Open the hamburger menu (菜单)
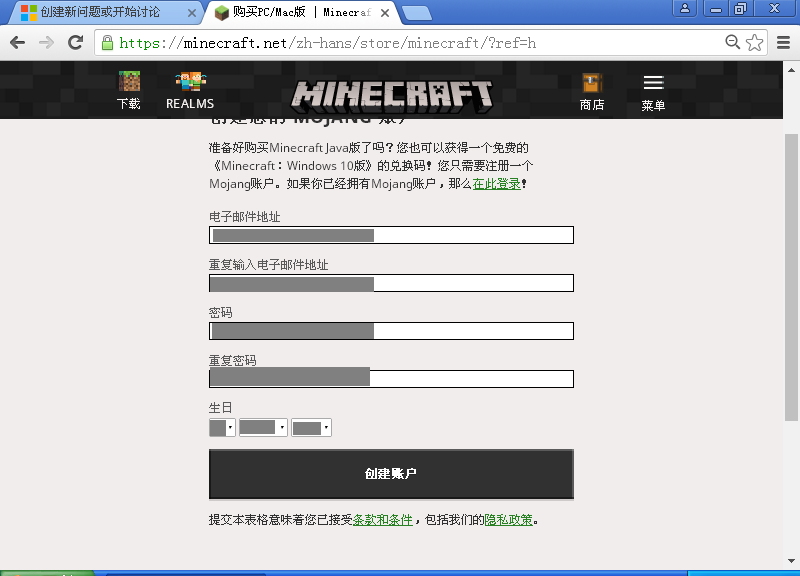This screenshot has height=576, width=800. (x=653, y=82)
